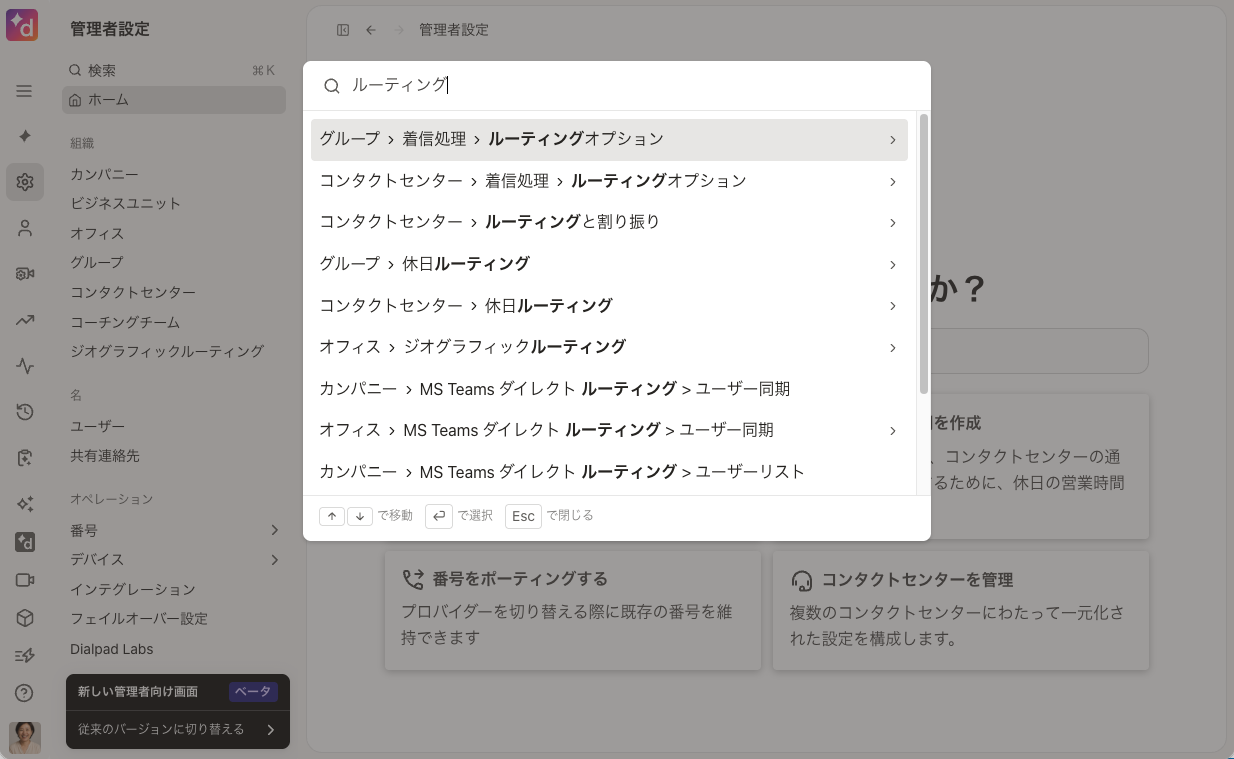Select コンタクトセンター > 着信処理 > ルーティングオプション result
The image size is (1234, 759).
pyautogui.click(x=609, y=181)
